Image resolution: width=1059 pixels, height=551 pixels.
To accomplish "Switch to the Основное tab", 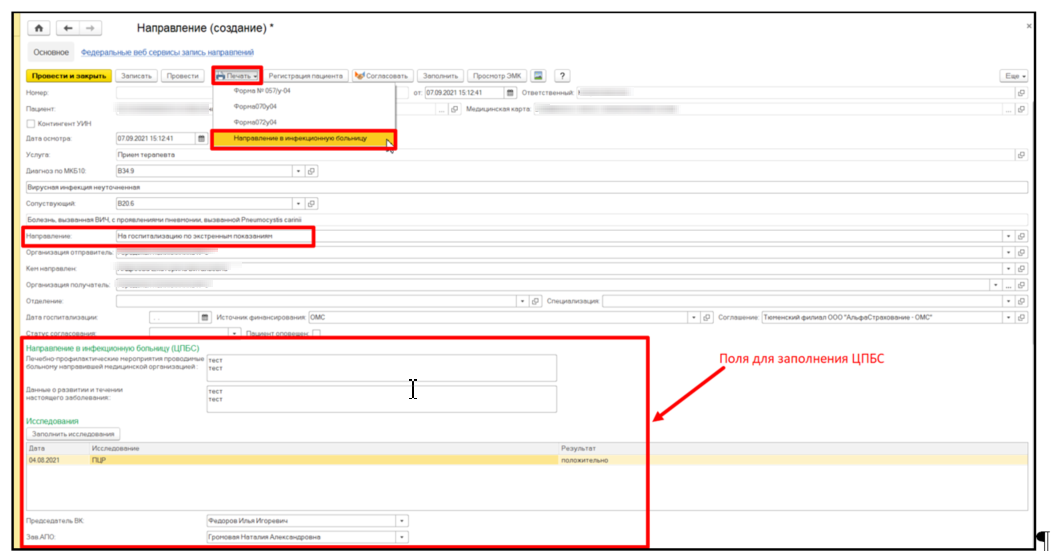I will [50, 52].
